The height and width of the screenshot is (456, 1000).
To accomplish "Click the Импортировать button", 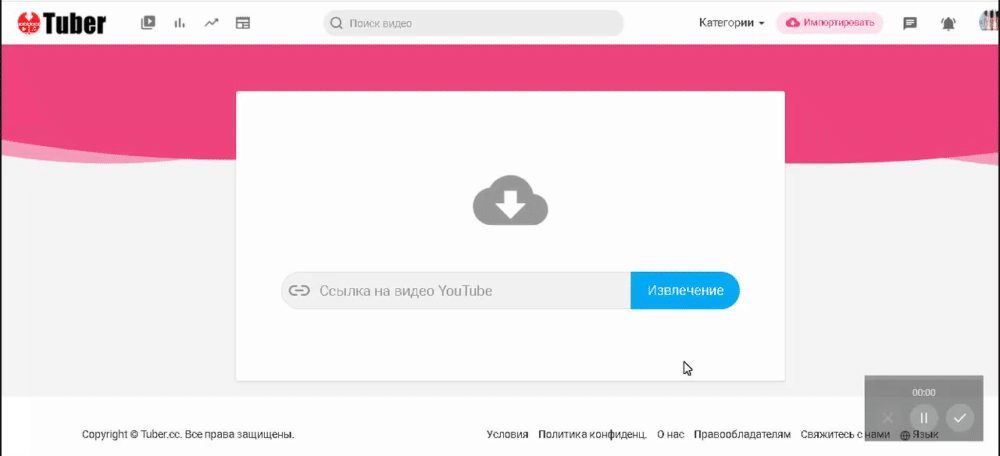I will [x=830, y=23].
